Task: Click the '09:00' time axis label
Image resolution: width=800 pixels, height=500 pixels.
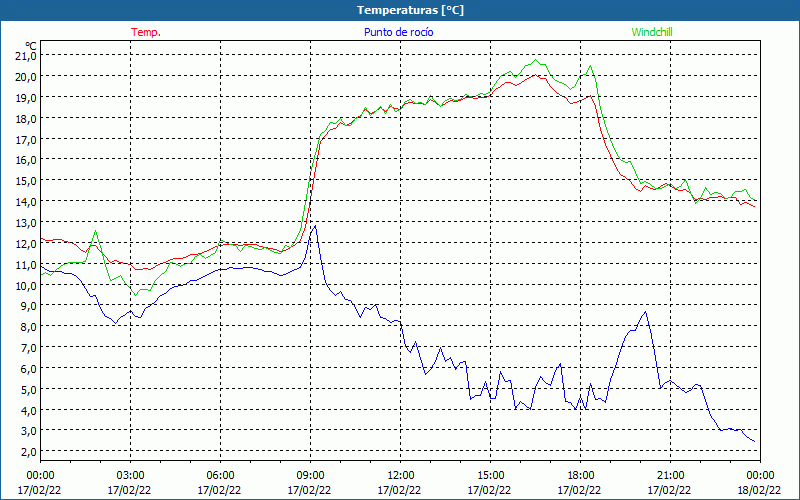Action: click(x=310, y=476)
